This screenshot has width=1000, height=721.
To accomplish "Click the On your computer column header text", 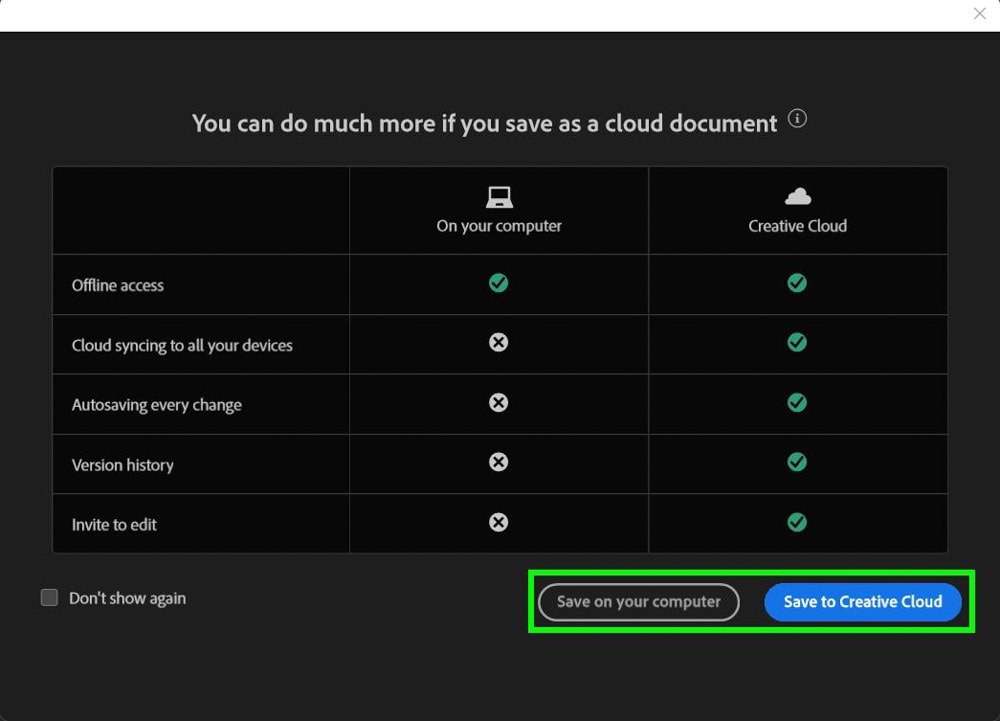I will point(499,226).
